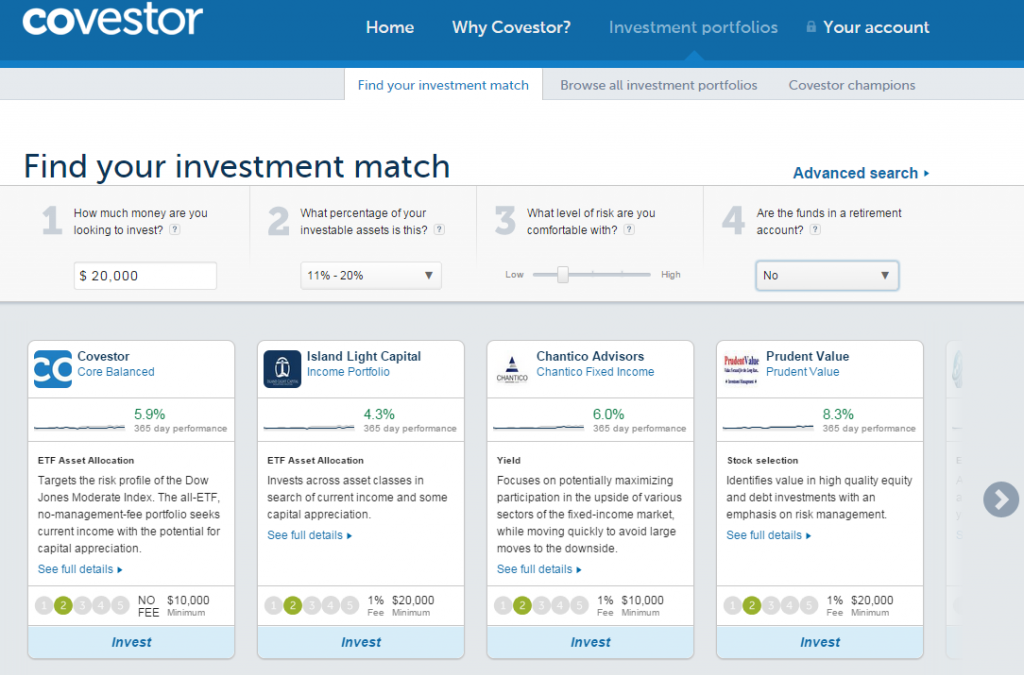The image size is (1024, 675).
Task: Open the investable assets percentage dropdown
Action: 370,276
